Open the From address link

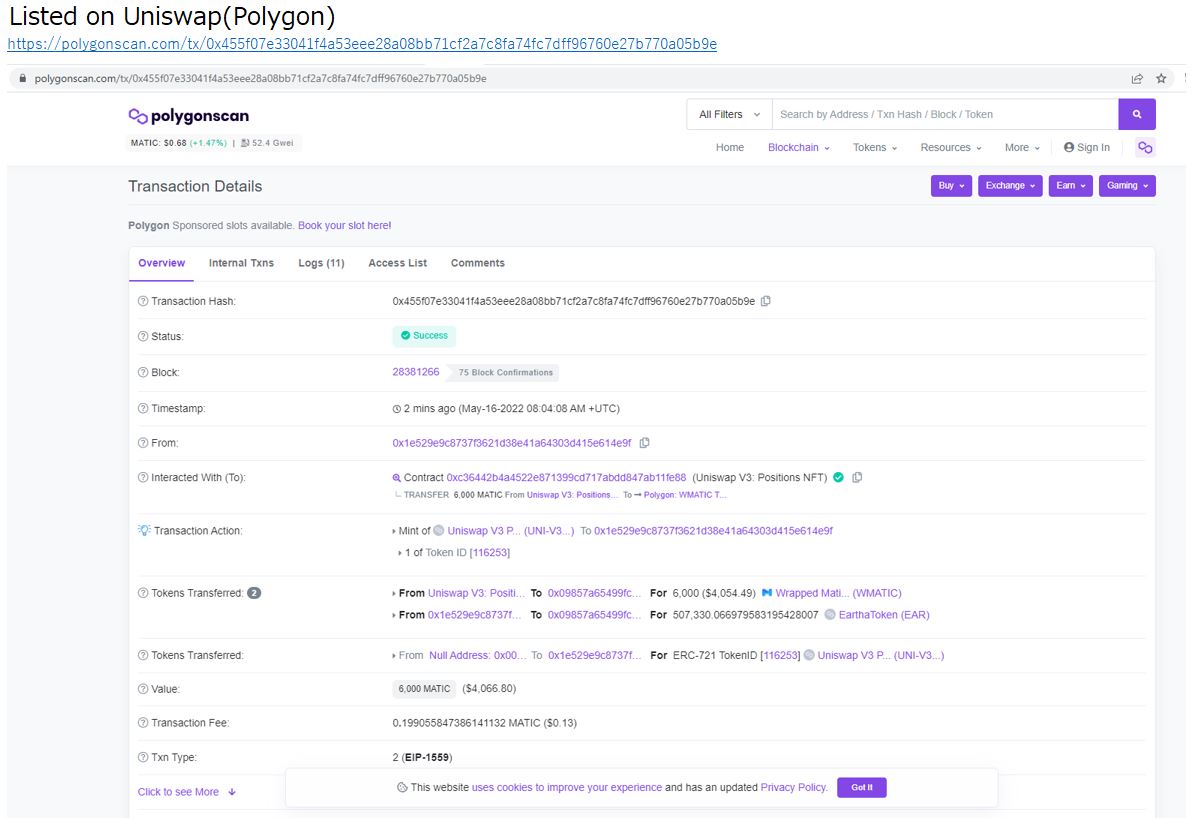pyautogui.click(x=512, y=443)
